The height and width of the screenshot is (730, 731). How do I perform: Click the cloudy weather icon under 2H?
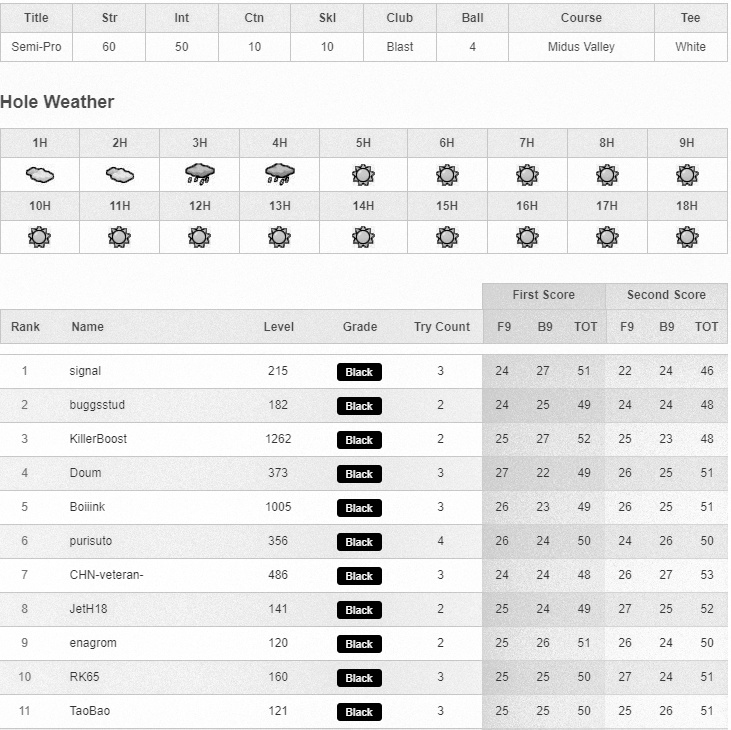coord(120,175)
